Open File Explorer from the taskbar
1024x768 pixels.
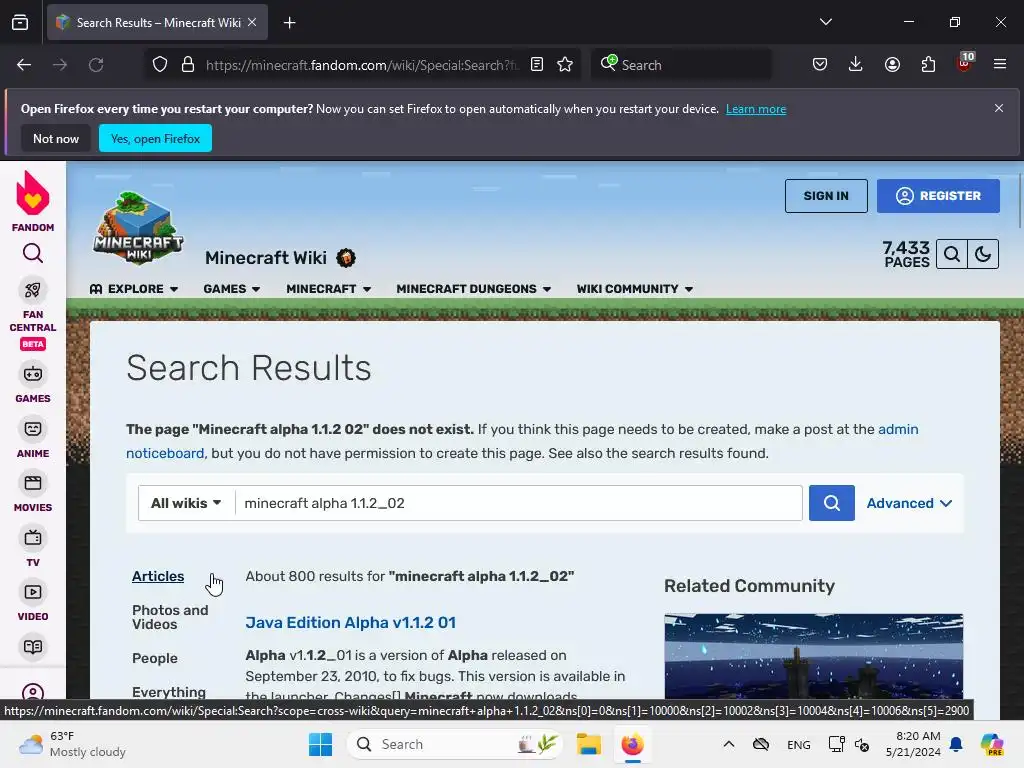pyautogui.click(x=588, y=744)
